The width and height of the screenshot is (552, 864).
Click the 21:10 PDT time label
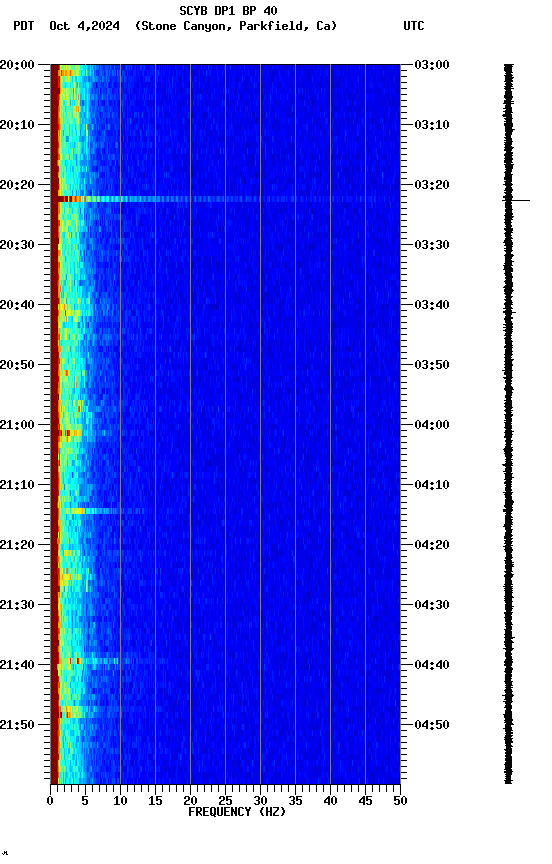pyautogui.click(x=17, y=485)
